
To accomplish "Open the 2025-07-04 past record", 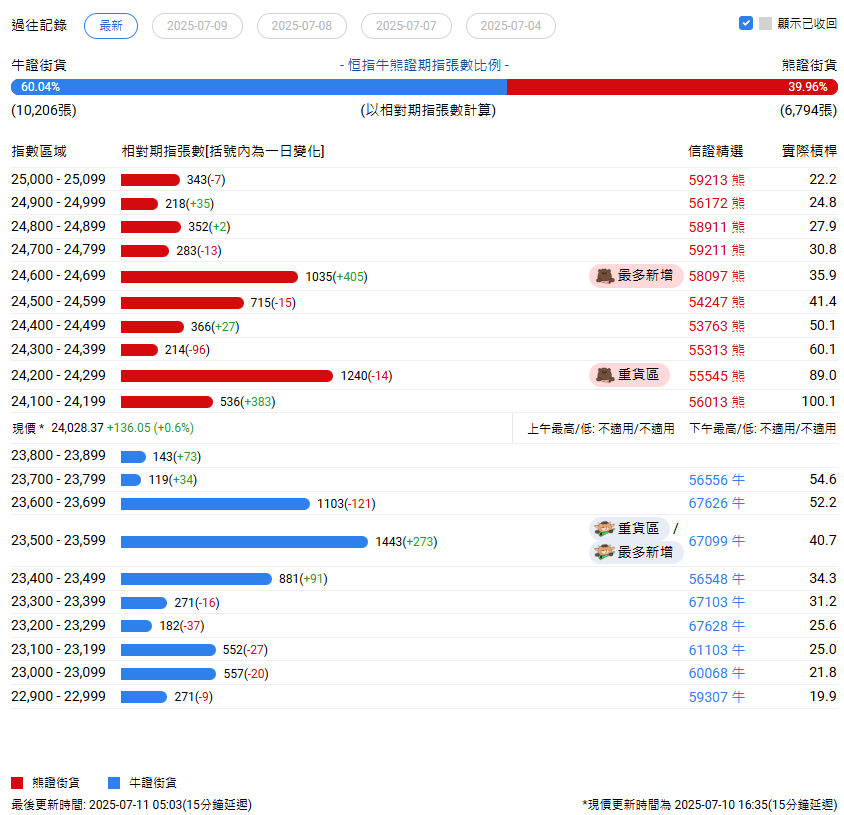I will pos(510,26).
